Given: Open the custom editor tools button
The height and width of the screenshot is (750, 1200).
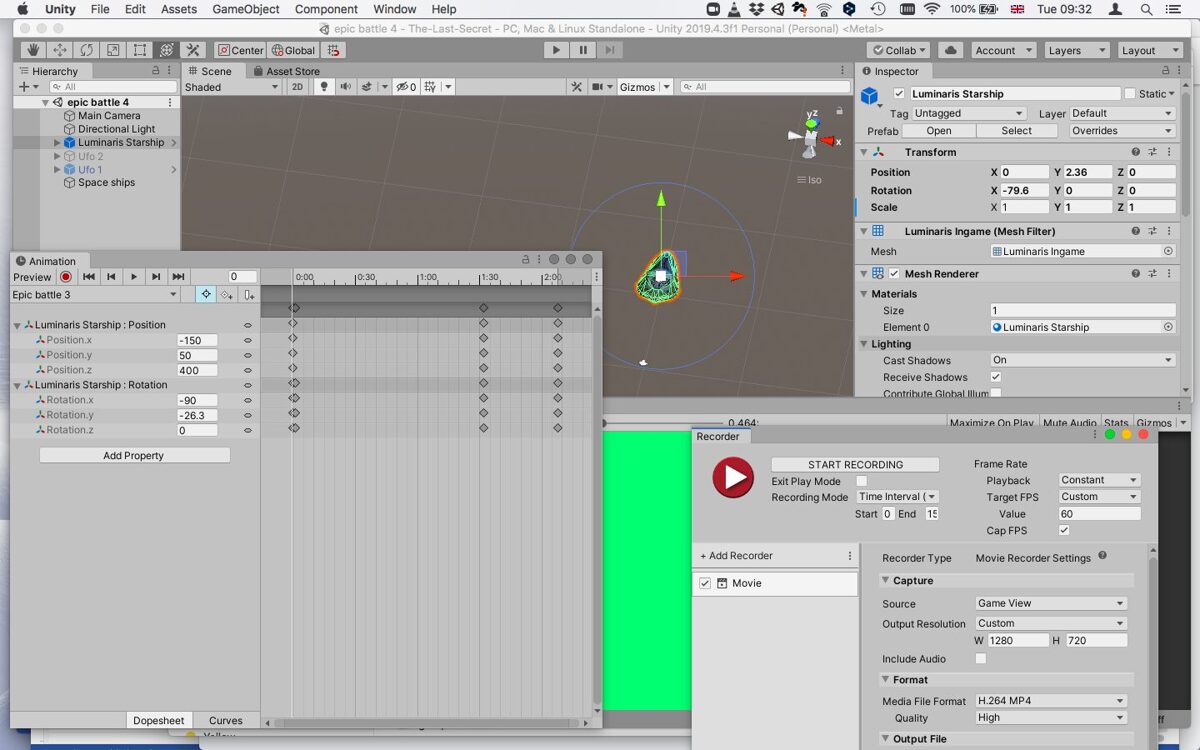Looking at the screenshot, I should [194, 50].
